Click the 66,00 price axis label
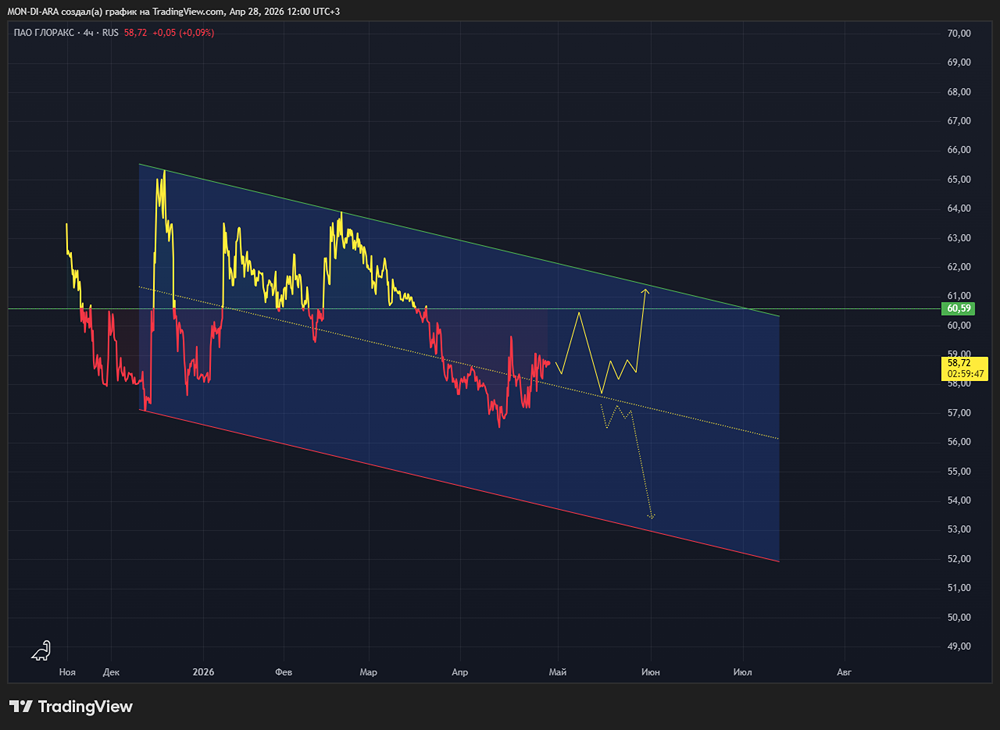 959,150
